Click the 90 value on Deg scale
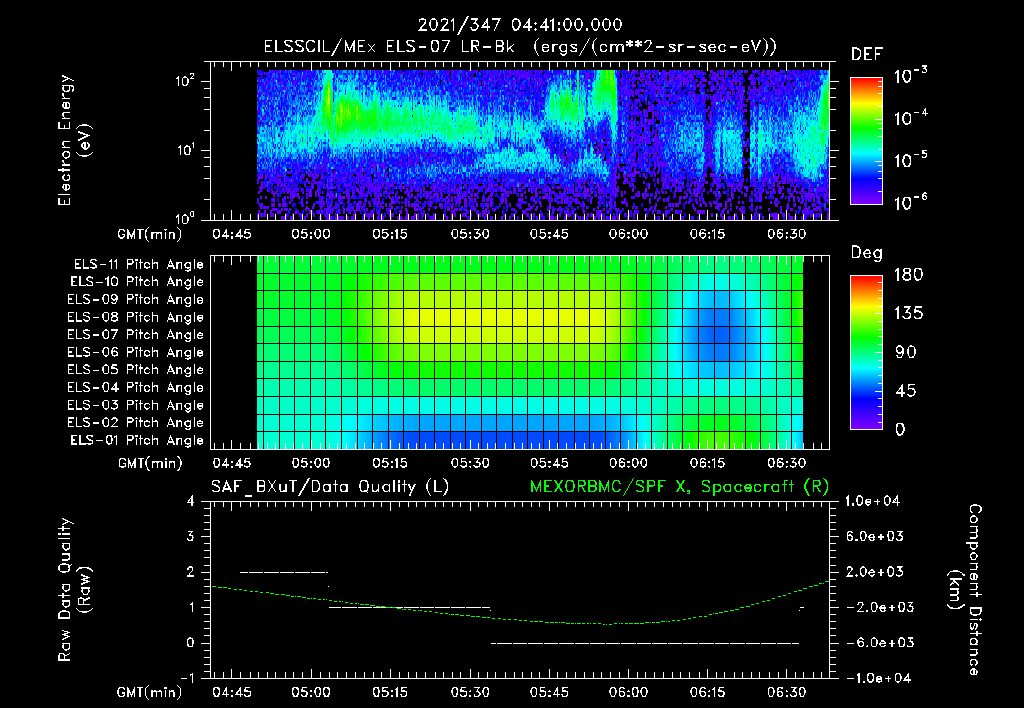The image size is (1024, 708). (905, 352)
